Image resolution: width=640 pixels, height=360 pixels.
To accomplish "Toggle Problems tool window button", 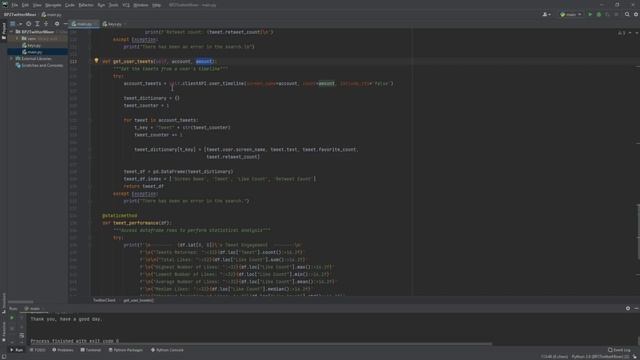I will pyautogui.click(x=63, y=350).
